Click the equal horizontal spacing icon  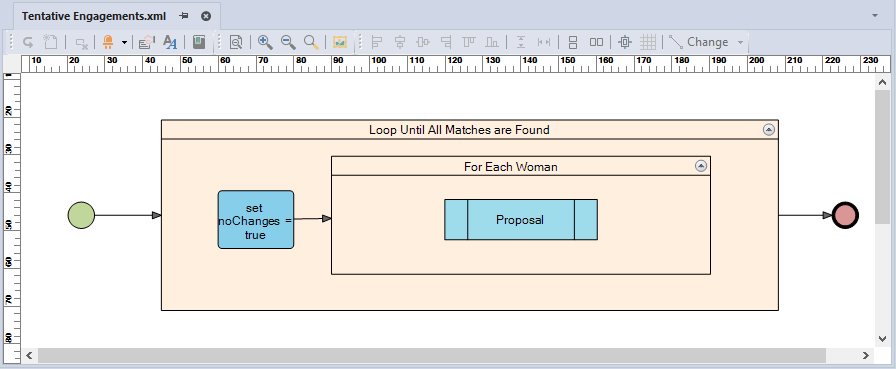coord(544,42)
